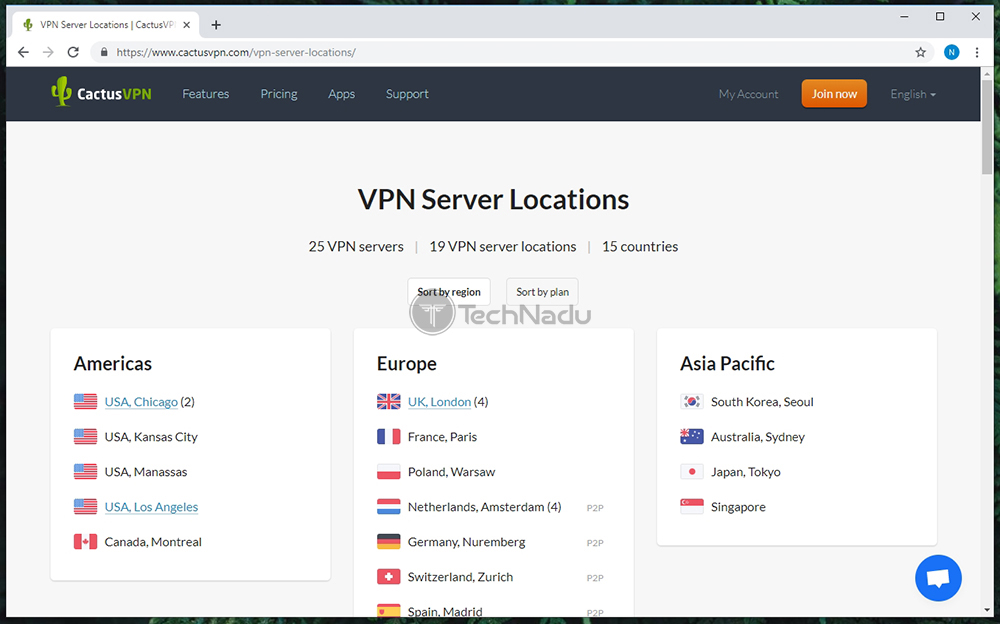
Task: Open the USA, Los Angeles link
Action: tap(151, 507)
